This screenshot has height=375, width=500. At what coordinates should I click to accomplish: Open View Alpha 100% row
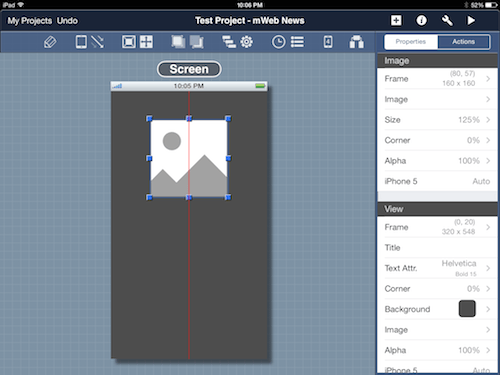click(x=437, y=350)
